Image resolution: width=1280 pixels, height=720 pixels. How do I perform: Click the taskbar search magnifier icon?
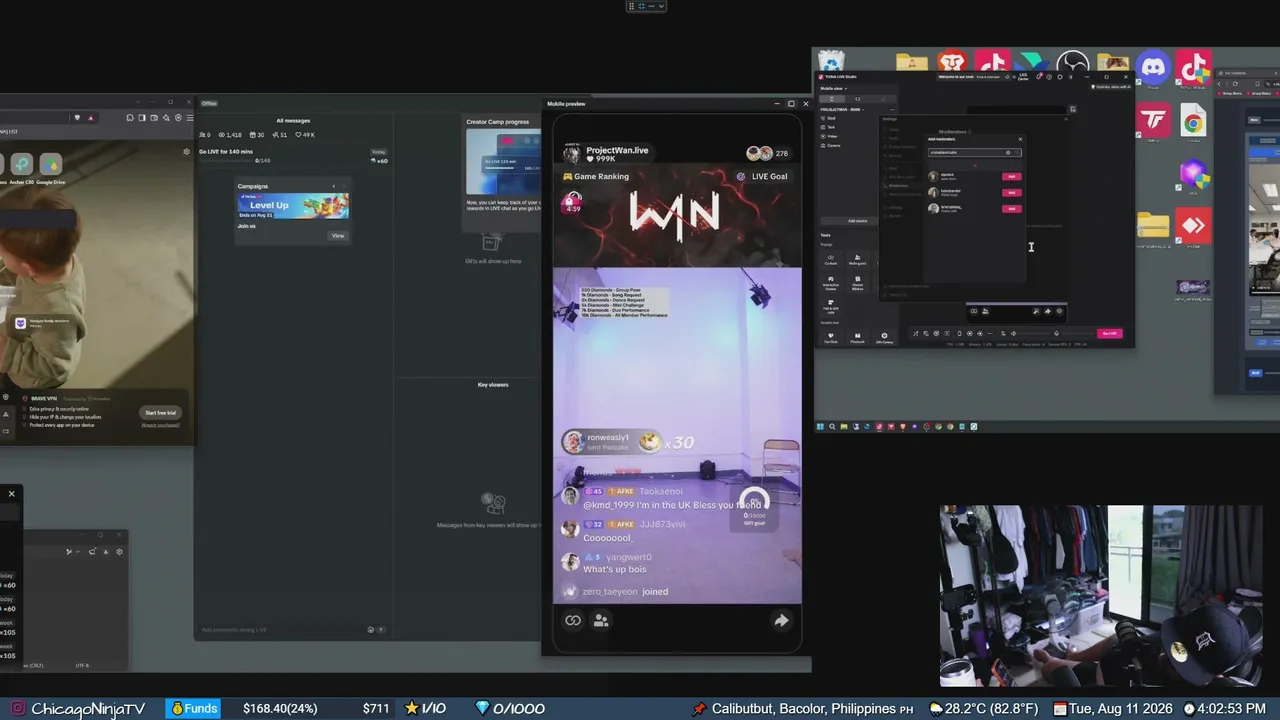click(832, 427)
